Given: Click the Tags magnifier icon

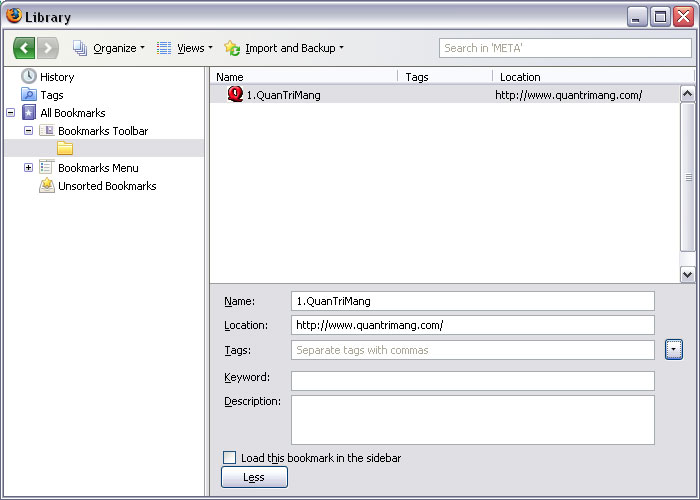Looking at the screenshot, I should pyautogui.click(x=29, y=94).
